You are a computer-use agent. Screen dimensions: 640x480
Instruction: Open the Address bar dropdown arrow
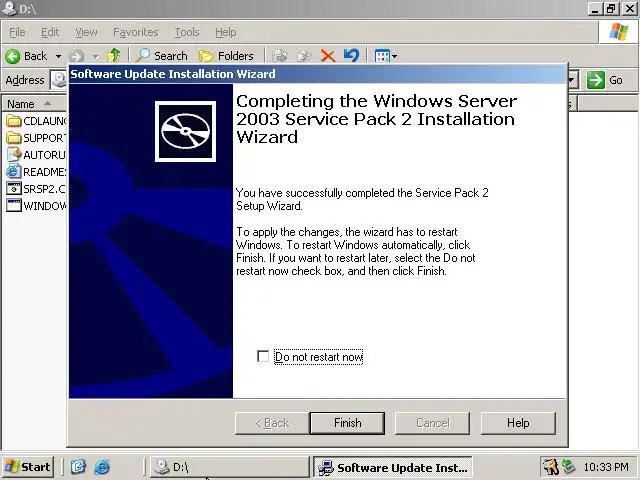click(573, 80)
